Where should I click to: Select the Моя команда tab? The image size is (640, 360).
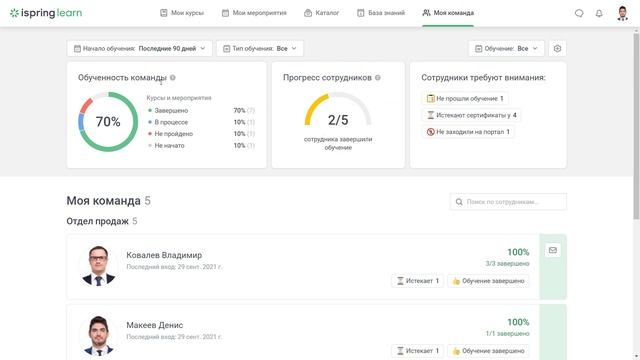(448, 13)
